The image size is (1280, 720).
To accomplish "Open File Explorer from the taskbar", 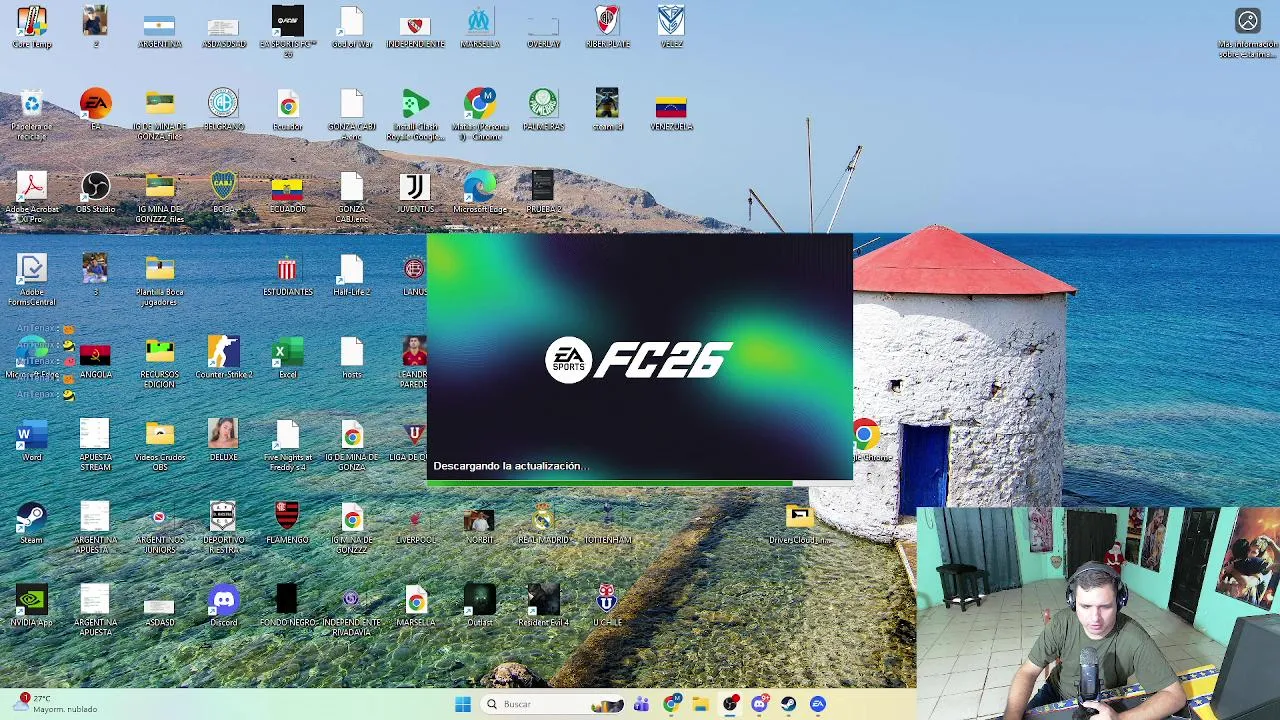I will (x=701, y=704).
